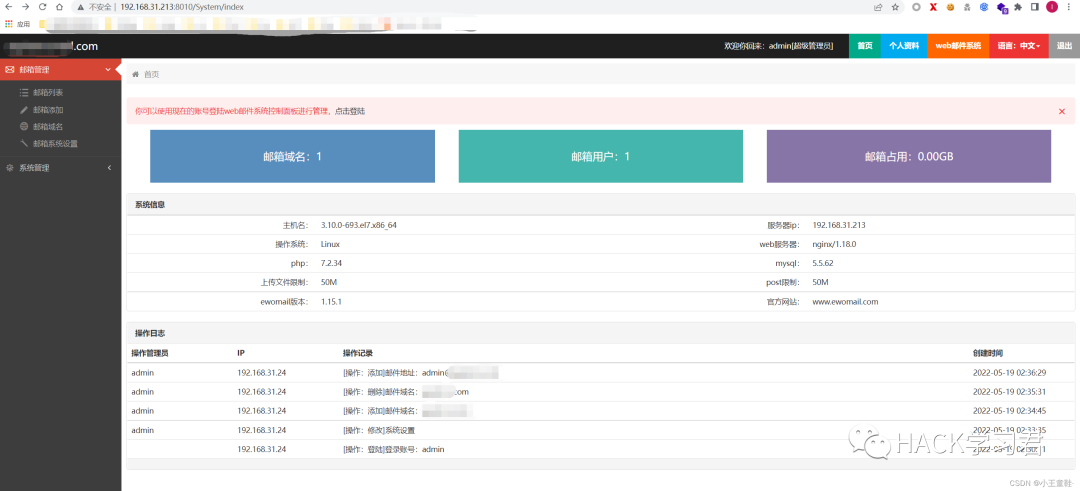Click log timestamp 2022-05-19 02:36:29
Image resolution: width=1080 pixels, height=491 pixels.
coord(1009,373)
